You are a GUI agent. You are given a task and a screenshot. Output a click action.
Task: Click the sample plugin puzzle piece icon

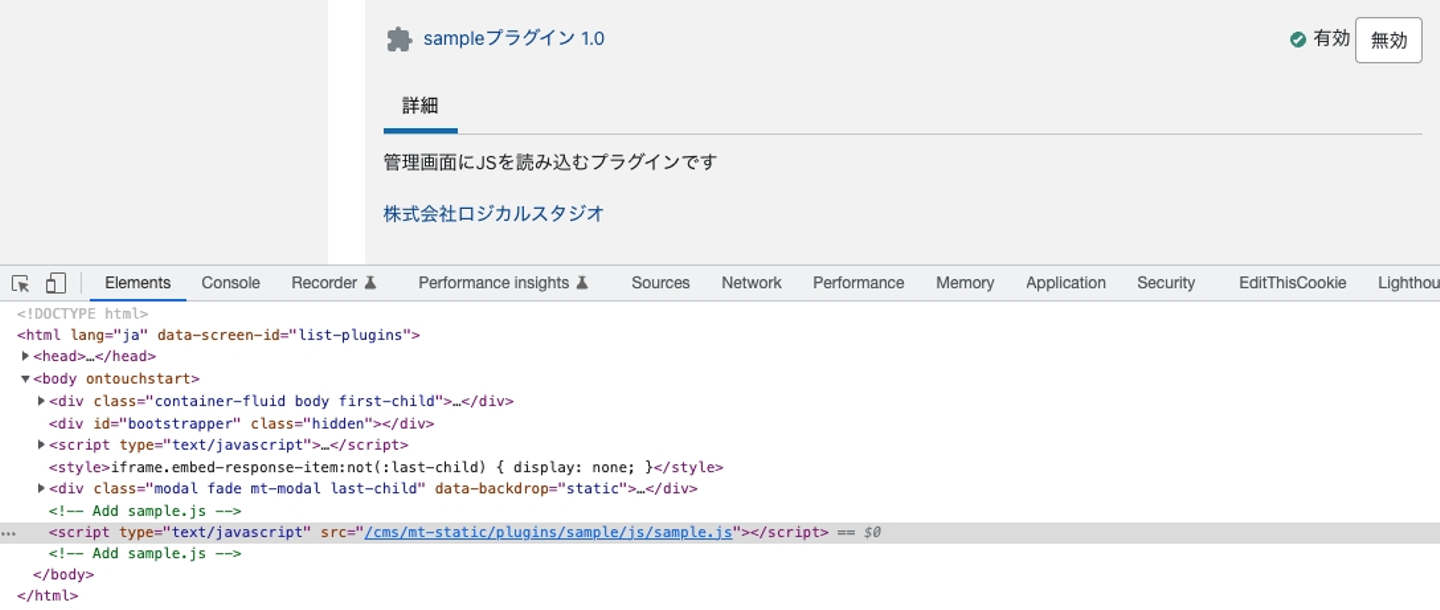pyautogui.click(x=399, y=39)
